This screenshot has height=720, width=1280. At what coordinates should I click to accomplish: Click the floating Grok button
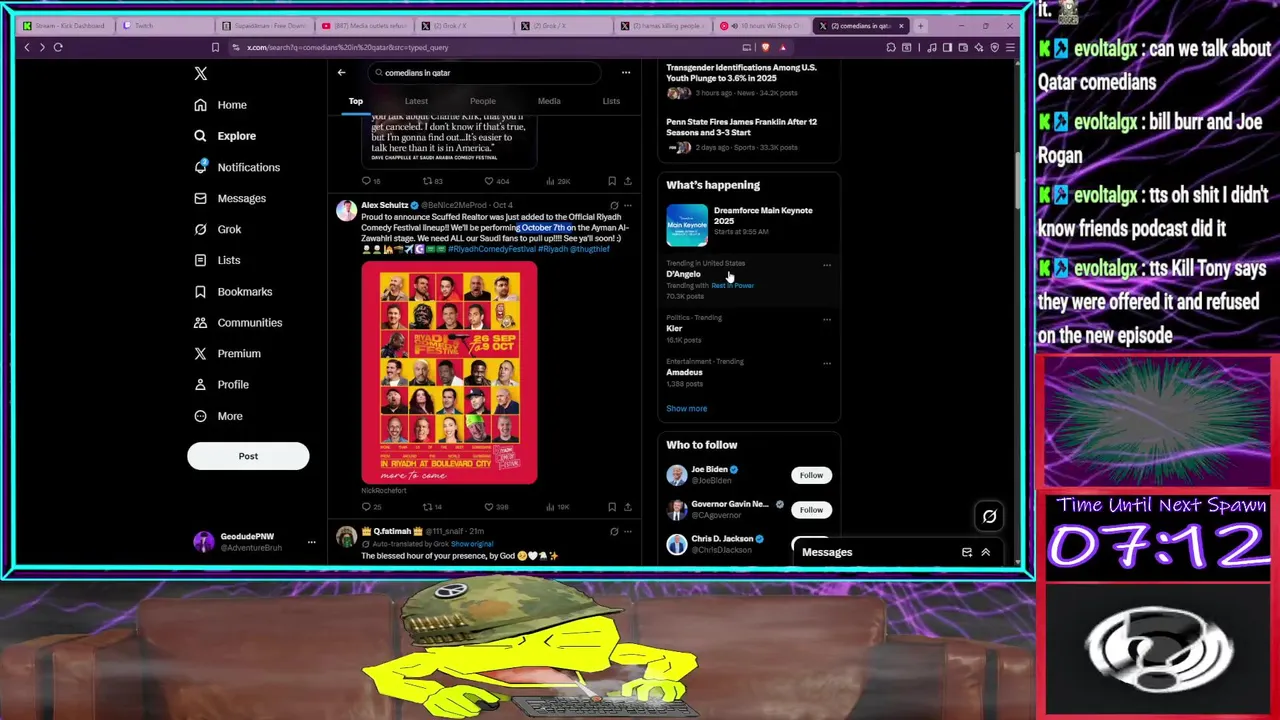click(x=989, y=516)
